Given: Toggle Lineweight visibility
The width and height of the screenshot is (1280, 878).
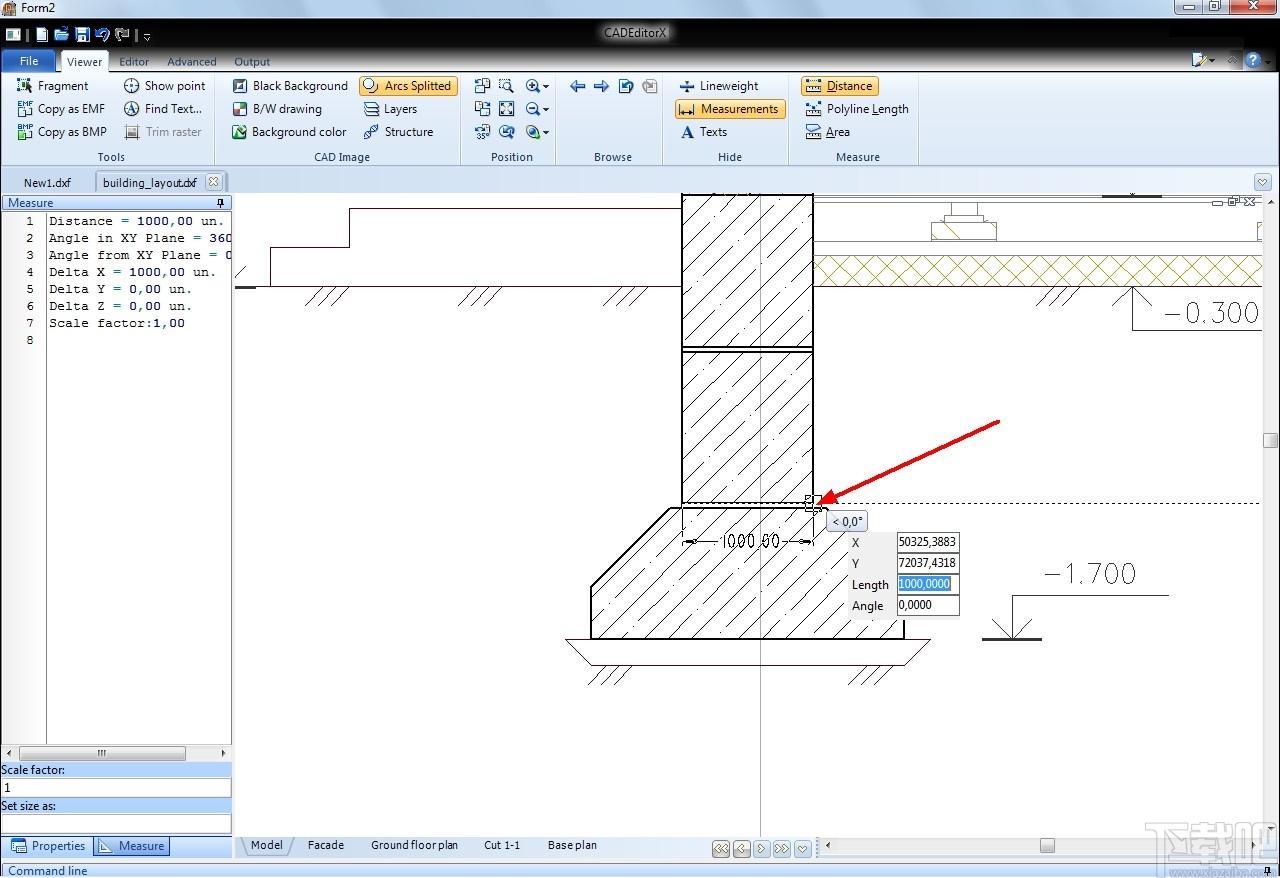Looking at the screenshot, I should pyautogui.click(x=718, y=86).
